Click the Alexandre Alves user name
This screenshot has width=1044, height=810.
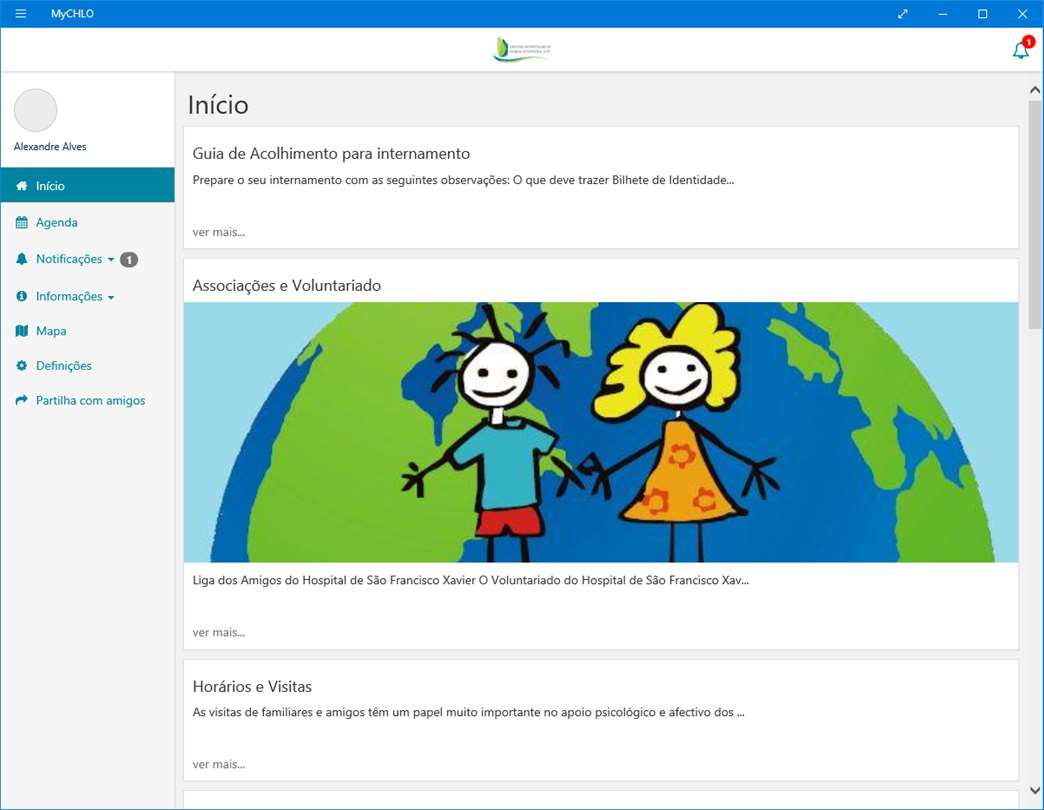[x=50, y=146]
